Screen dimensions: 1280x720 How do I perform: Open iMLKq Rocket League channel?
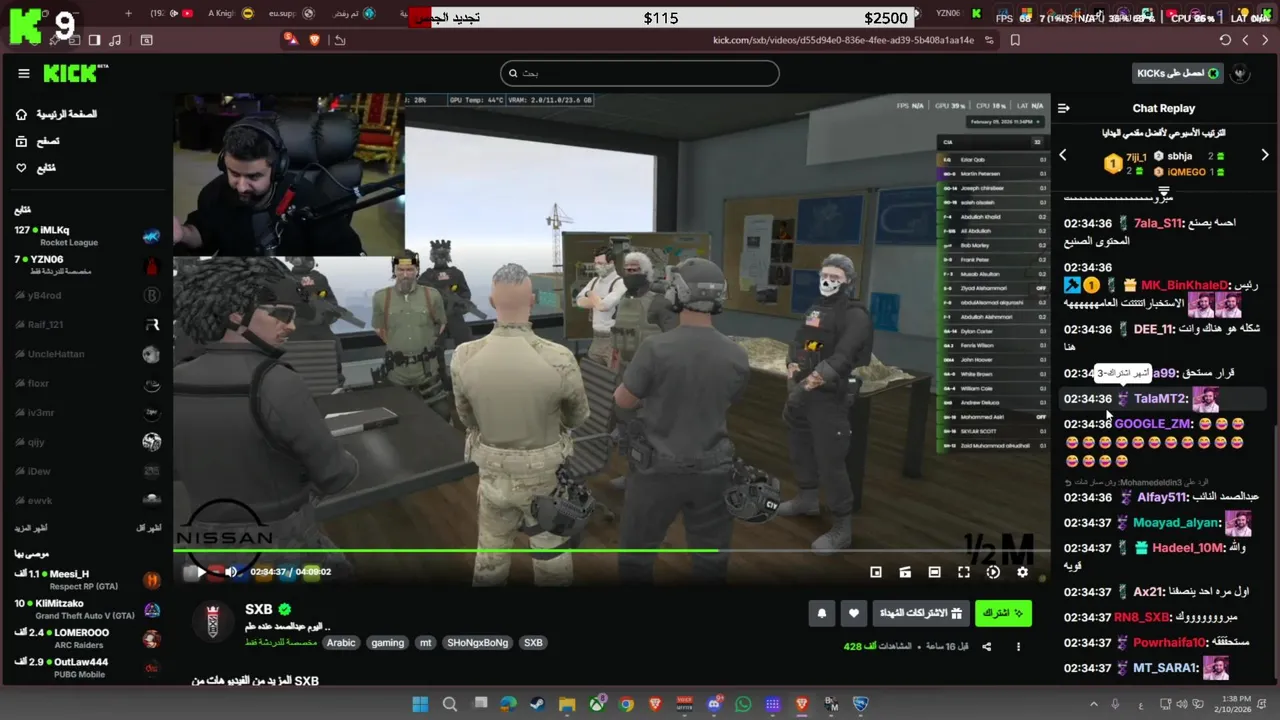pyautogui.click(x=87, y=236)
